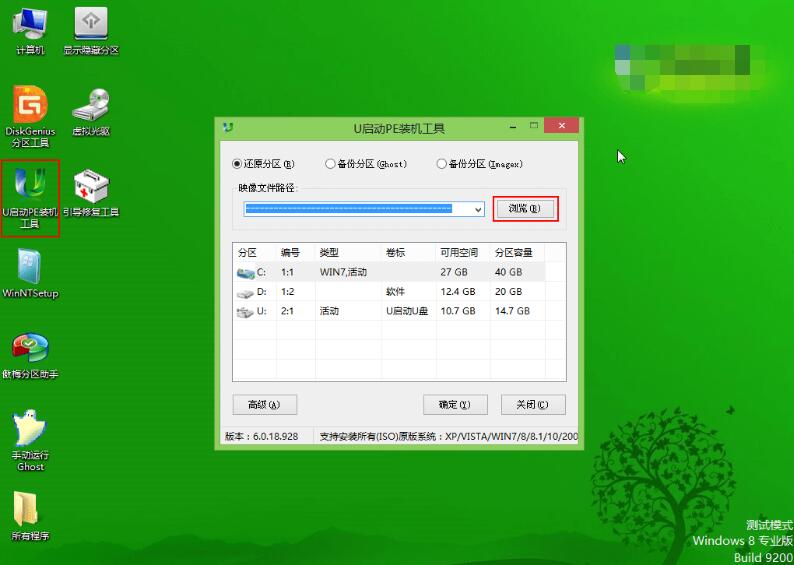Click the C: drive icon in partition list

click(246, 273)
